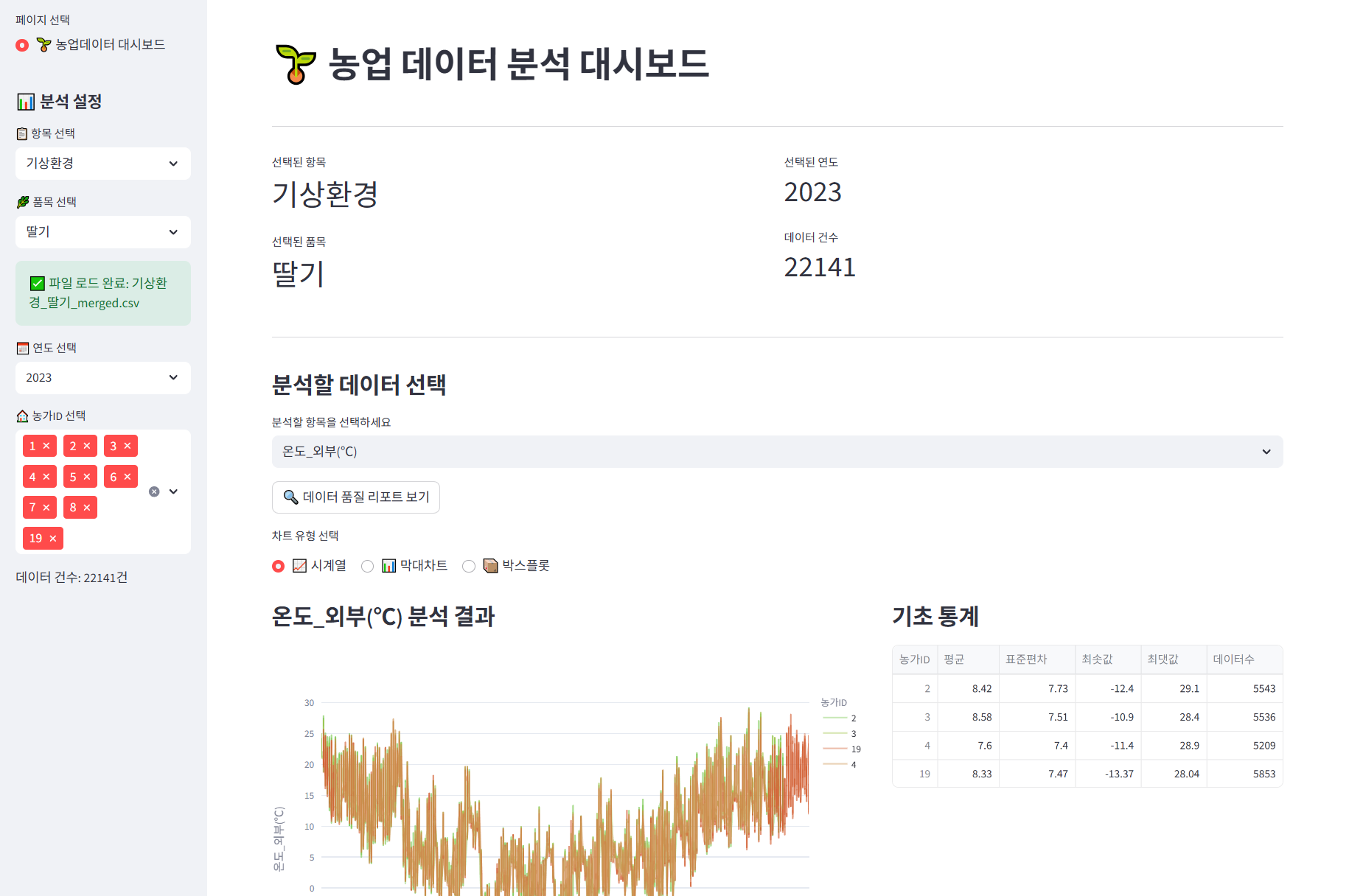This screenshot has width=1349, height=896.
Task: Click the magnifier icon in the quality report button
Action: [x=290, y=497]
